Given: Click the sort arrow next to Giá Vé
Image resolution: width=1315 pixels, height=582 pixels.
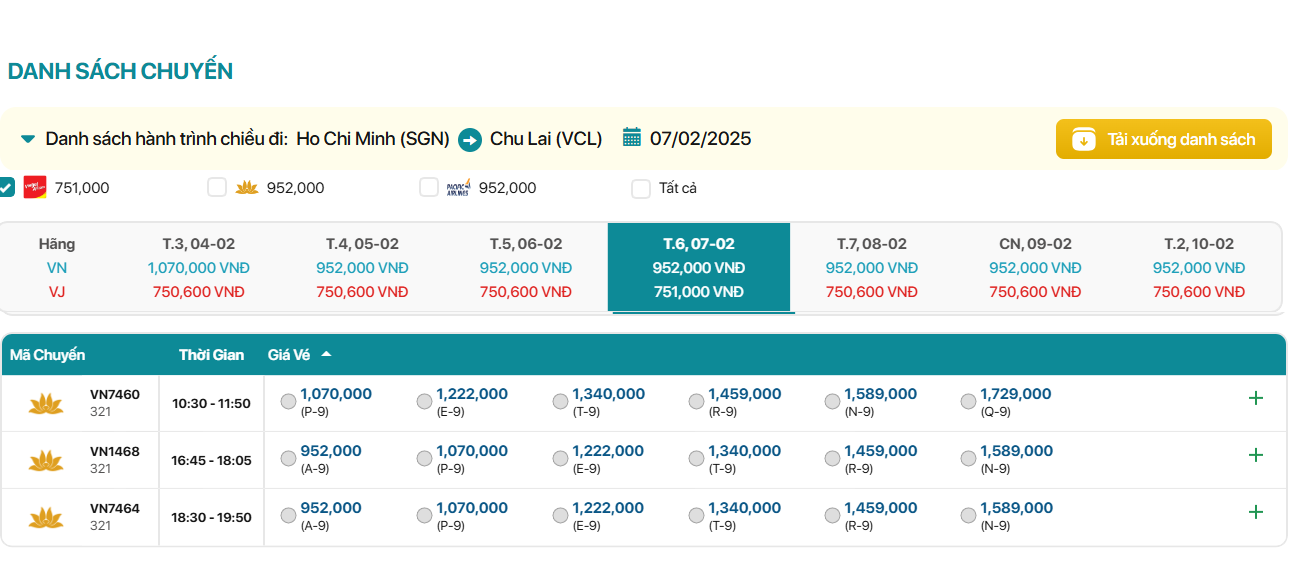Looking at the screenshot, I should (326, 354).
